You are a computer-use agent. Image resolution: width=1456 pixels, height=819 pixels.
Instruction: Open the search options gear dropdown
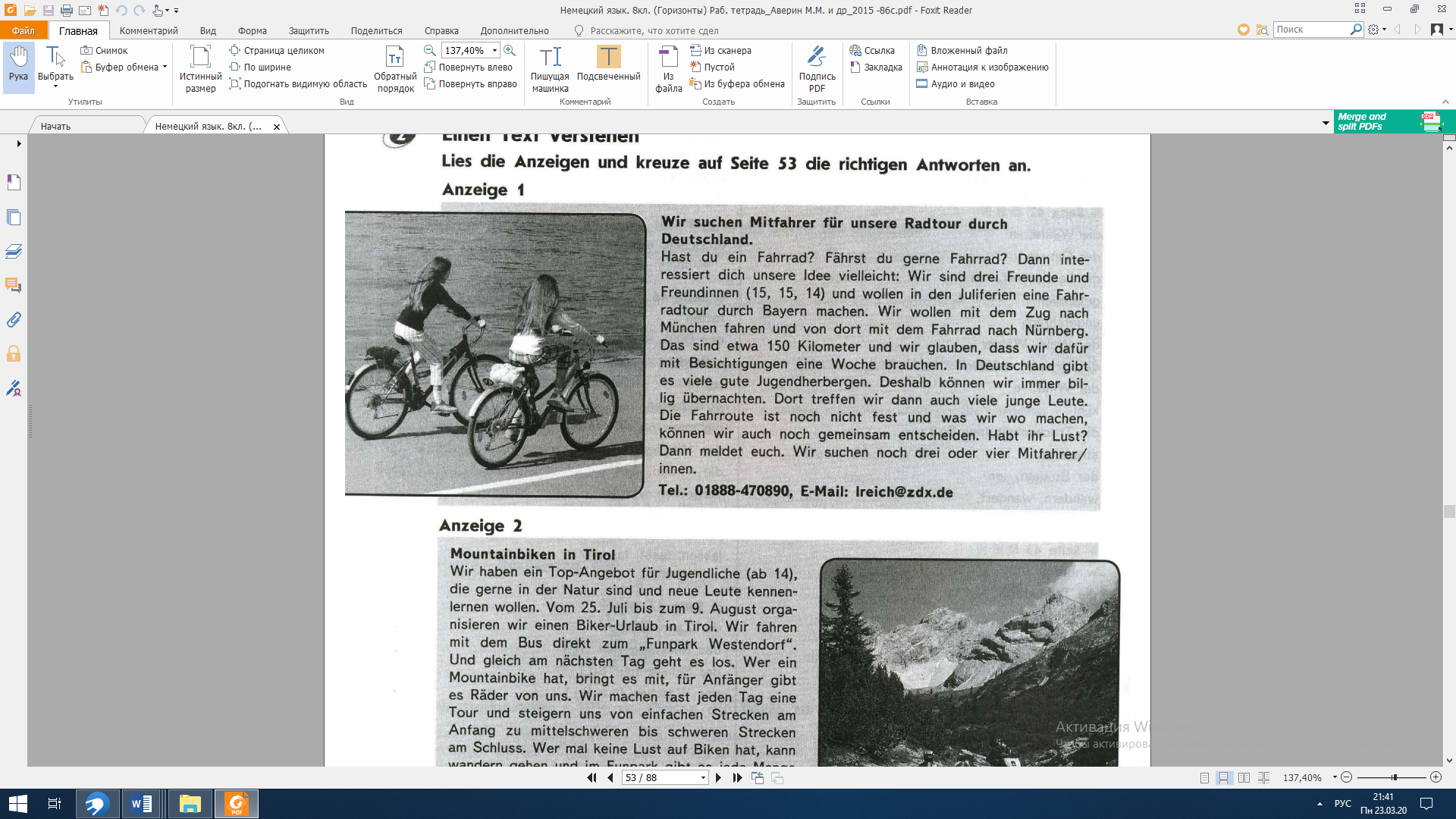point(1377,30)
